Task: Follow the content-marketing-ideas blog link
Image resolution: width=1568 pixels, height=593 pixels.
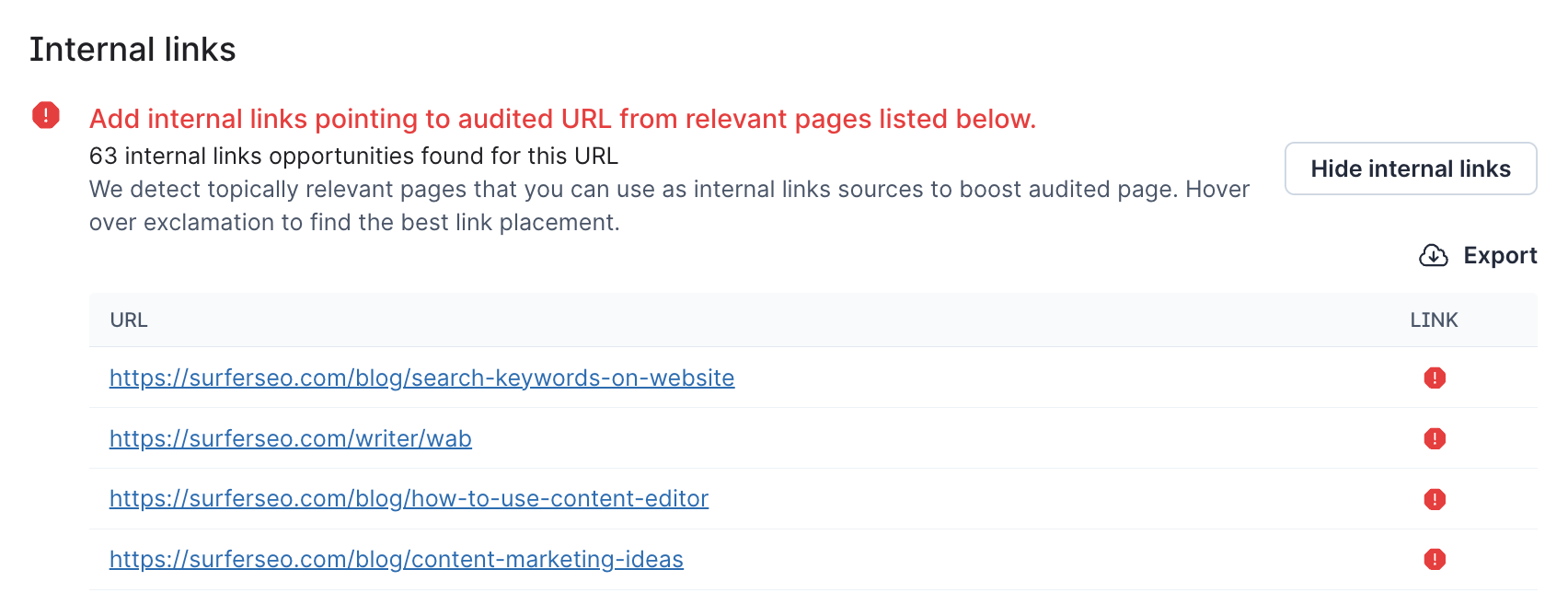Action: (396, 559)
